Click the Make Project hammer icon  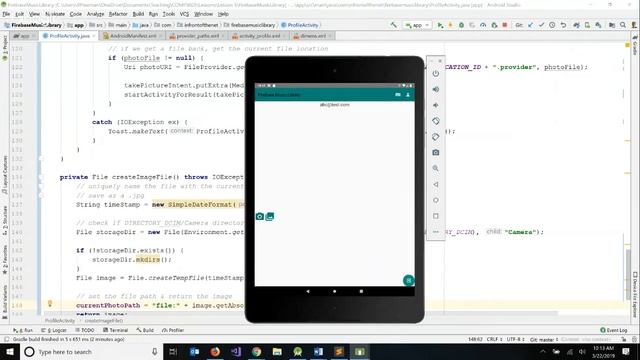pyautogui.click(x=393, y=25)
